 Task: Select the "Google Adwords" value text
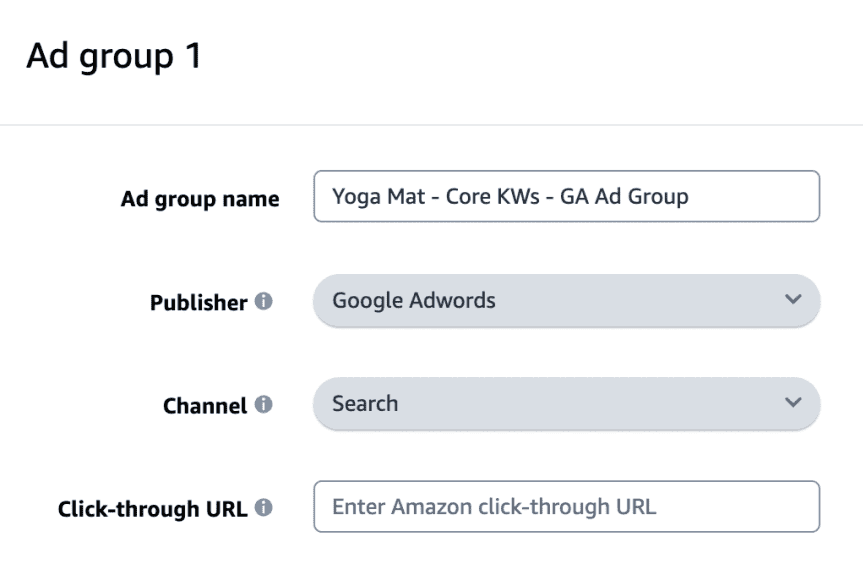414,300
